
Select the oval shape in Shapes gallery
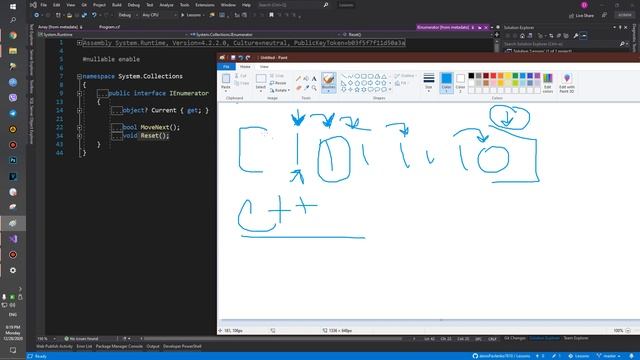point(357,76)
